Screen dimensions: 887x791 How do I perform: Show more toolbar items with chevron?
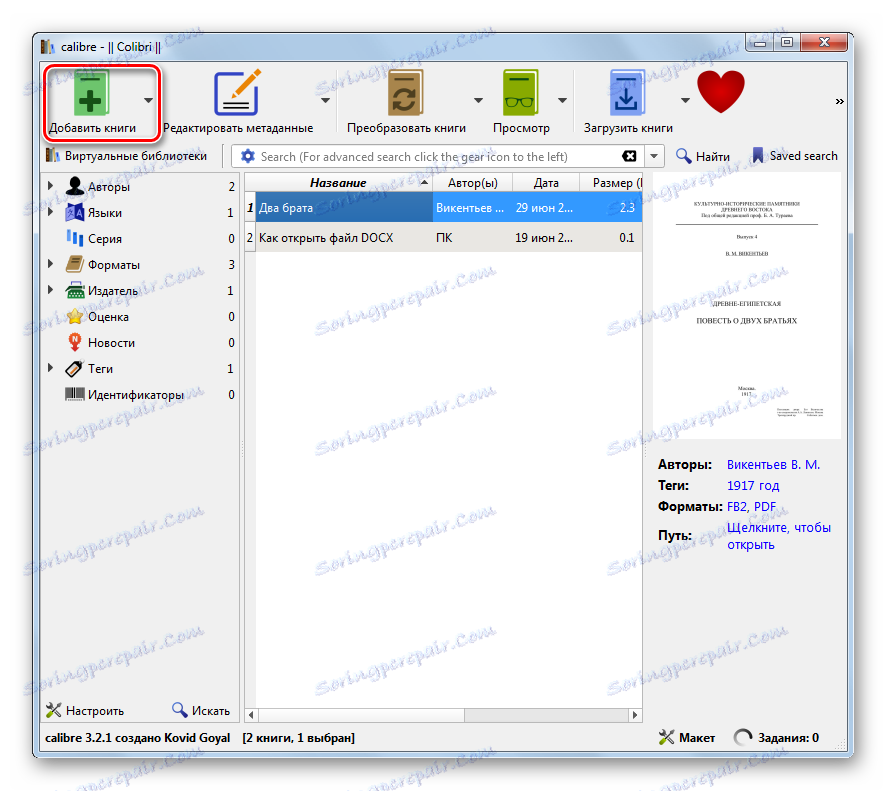[x=839, y=101]
